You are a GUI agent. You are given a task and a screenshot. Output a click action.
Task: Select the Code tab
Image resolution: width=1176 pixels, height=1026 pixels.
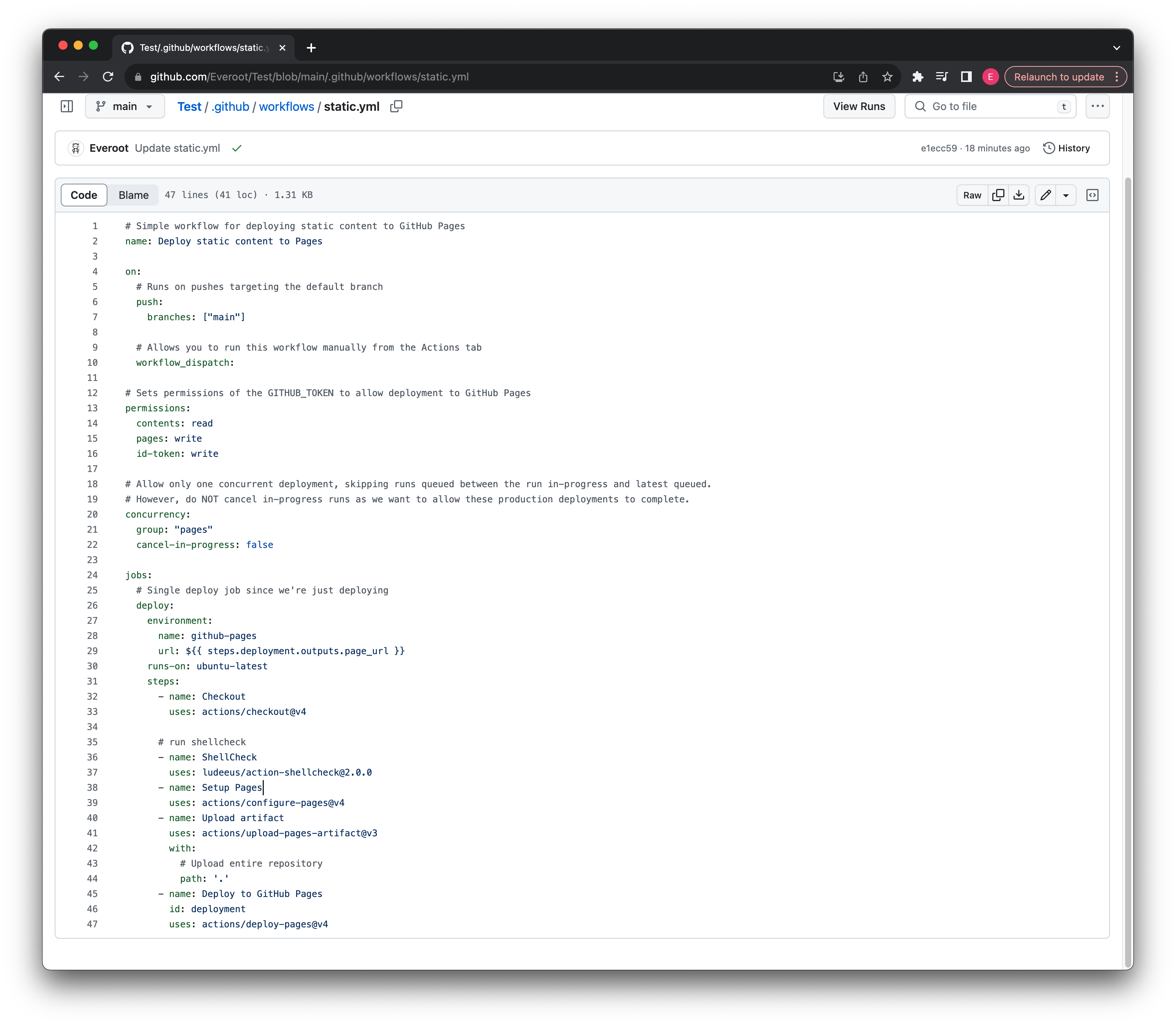(84, 195)
